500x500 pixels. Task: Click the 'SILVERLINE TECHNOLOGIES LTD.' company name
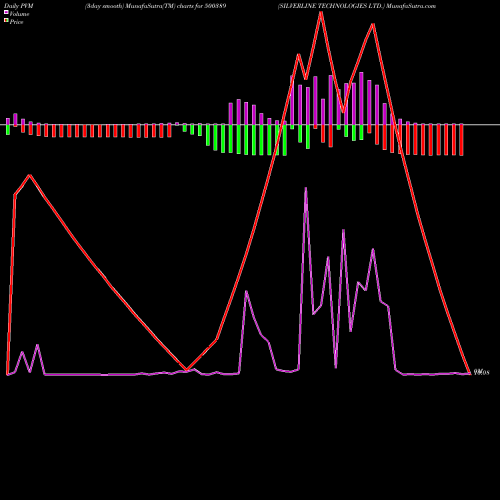click(x=331, y=6)
